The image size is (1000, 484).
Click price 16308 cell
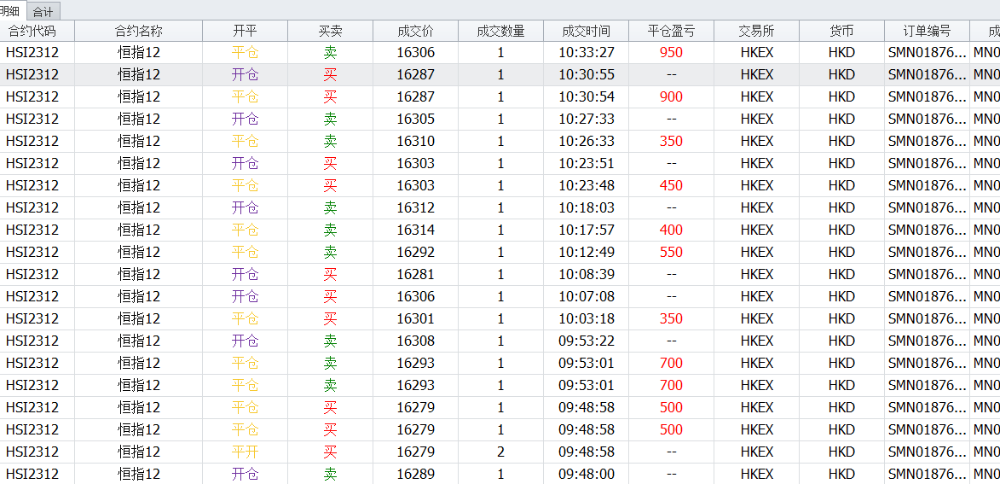[x=415, y=341]
